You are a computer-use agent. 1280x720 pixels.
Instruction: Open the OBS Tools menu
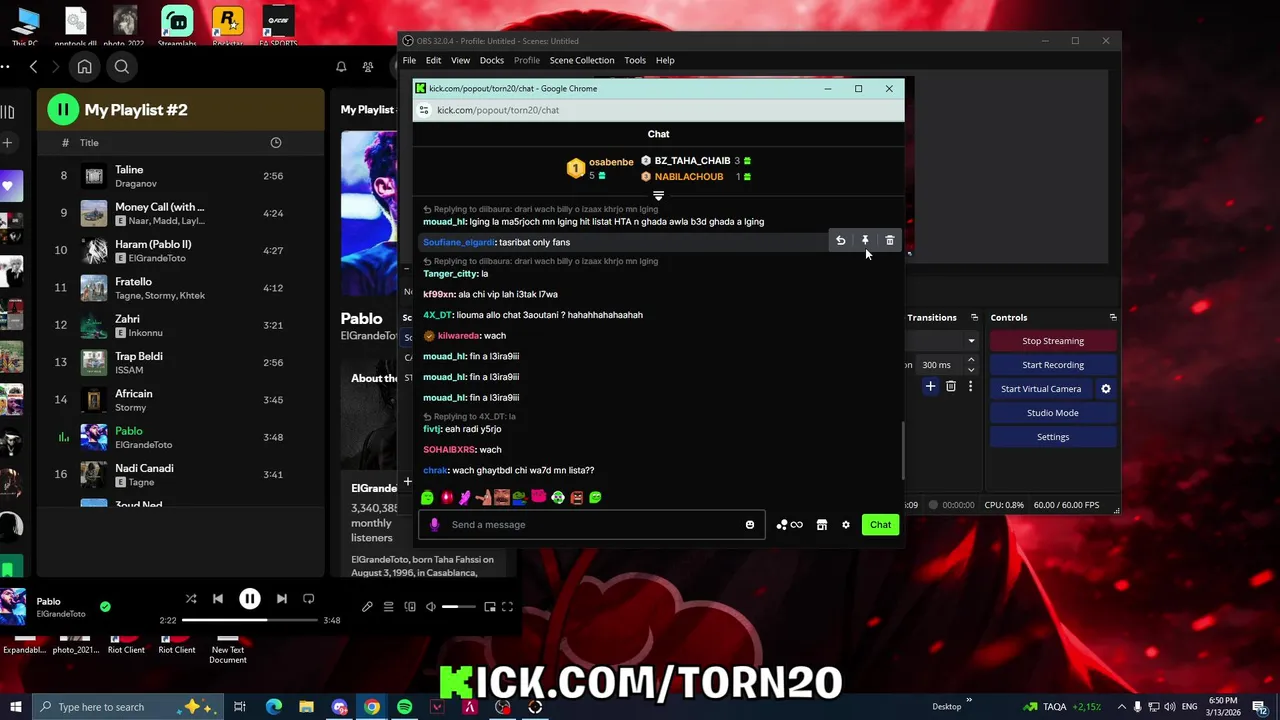click(x=635, y=60)
